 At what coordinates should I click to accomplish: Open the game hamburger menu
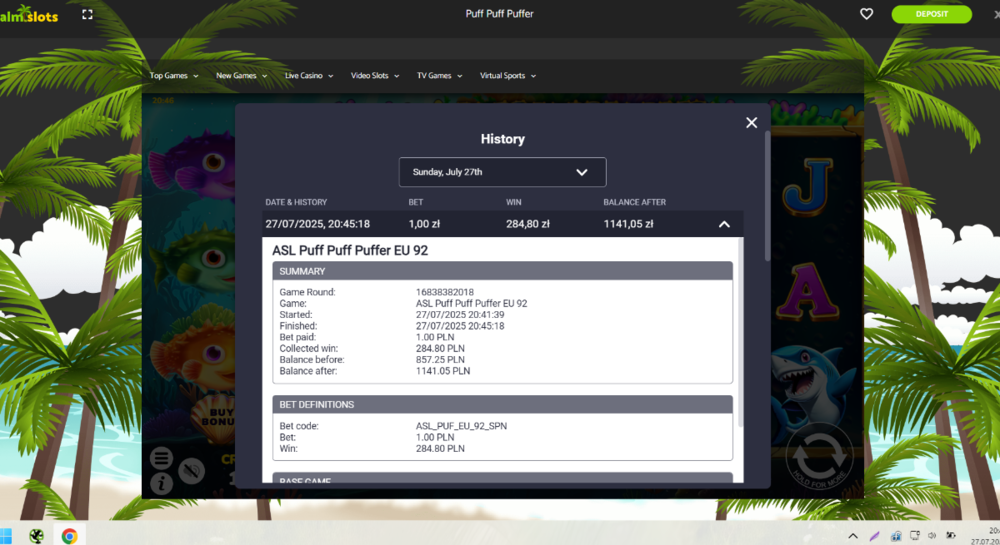pyautogui.click(x=161, y=458)
